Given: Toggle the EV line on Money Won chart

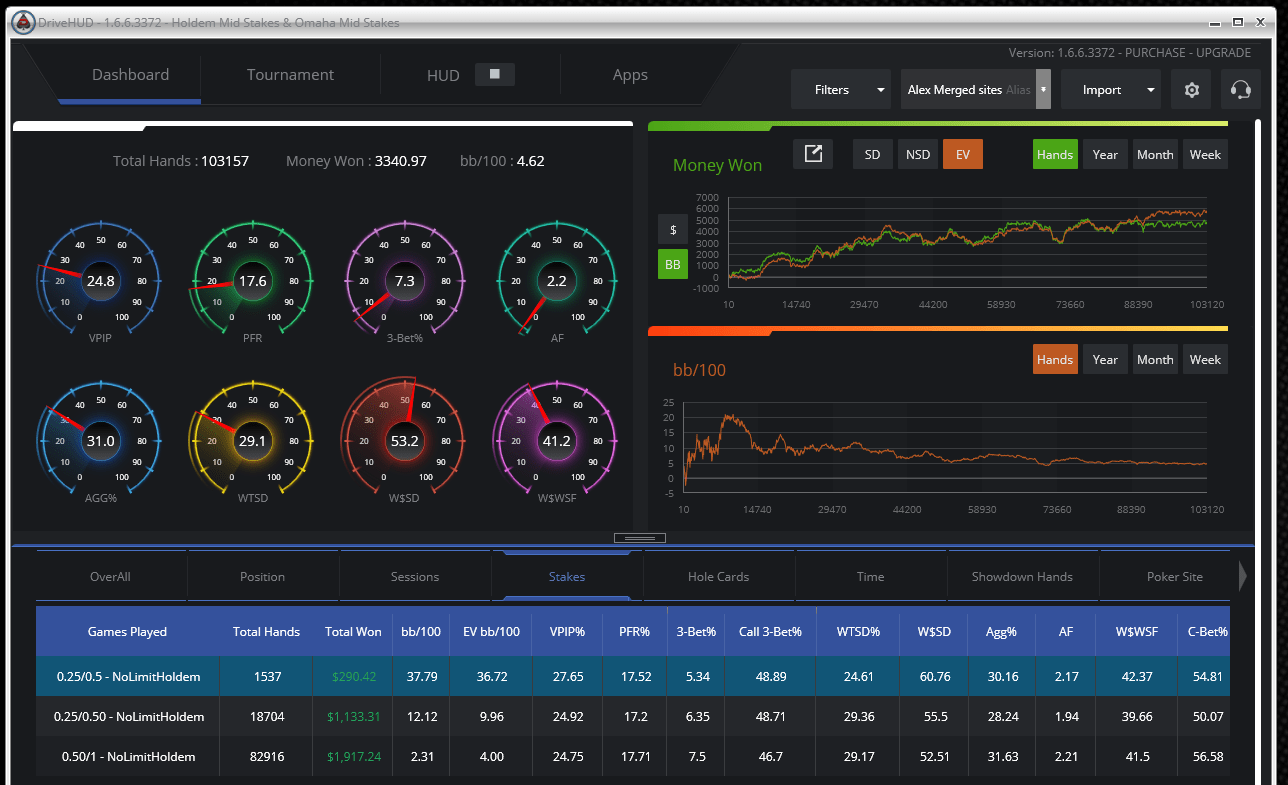Looking at the screenshot, I should click(x=963, y=154).
